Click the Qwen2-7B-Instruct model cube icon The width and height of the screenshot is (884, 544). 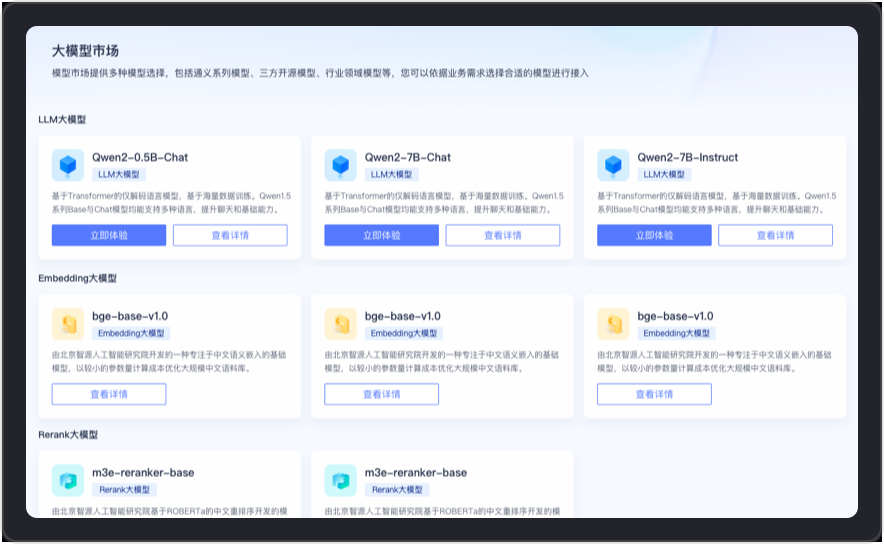point(613,165)
